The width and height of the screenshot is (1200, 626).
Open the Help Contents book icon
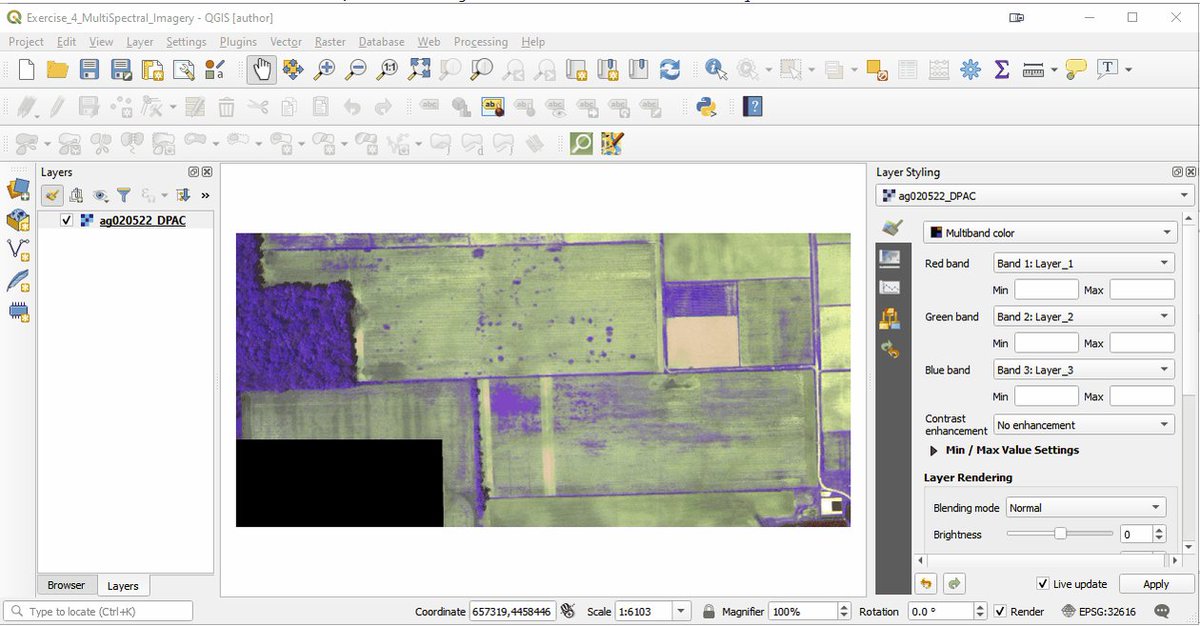tap(753, 106)
